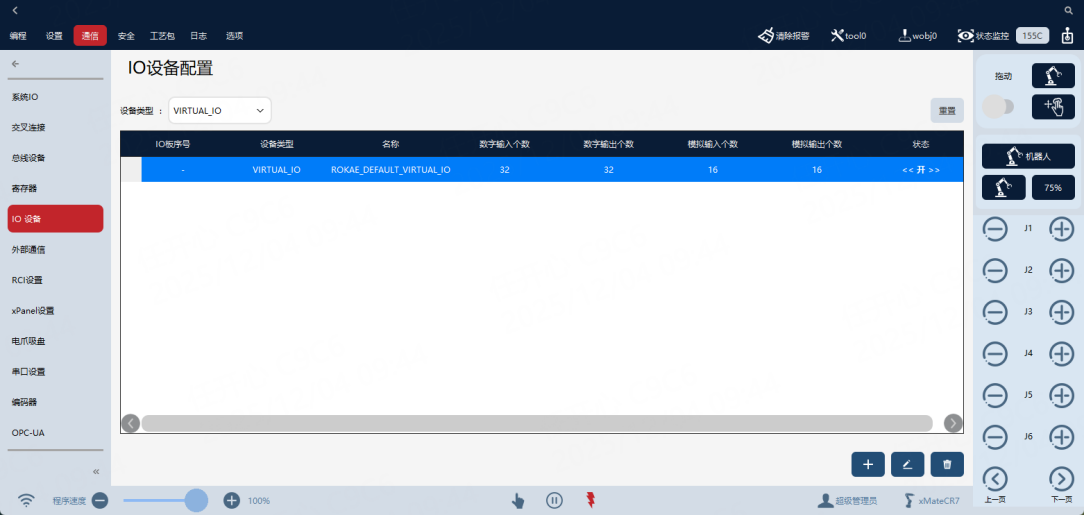The width and height of the screenshot is (1084, 515).
Task: Click the Reset button
Action: (x=947, y=111)
